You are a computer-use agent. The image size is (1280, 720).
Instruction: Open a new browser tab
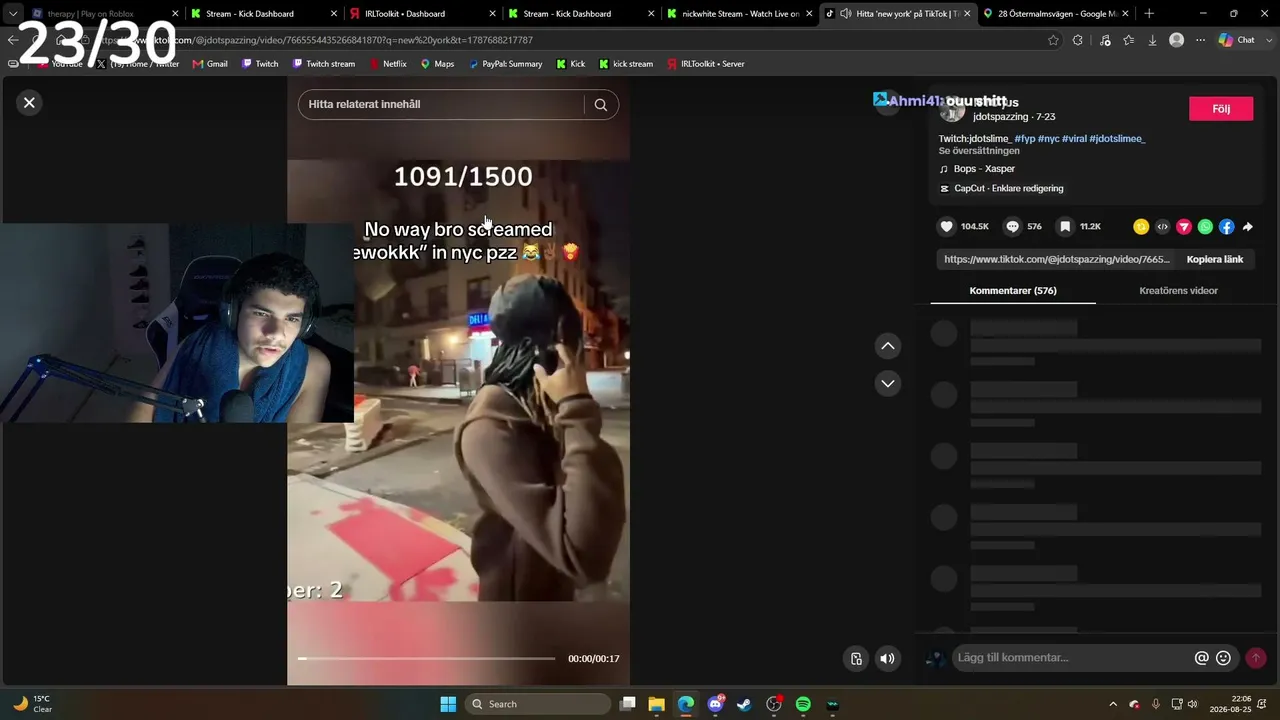click(1149, 14)
